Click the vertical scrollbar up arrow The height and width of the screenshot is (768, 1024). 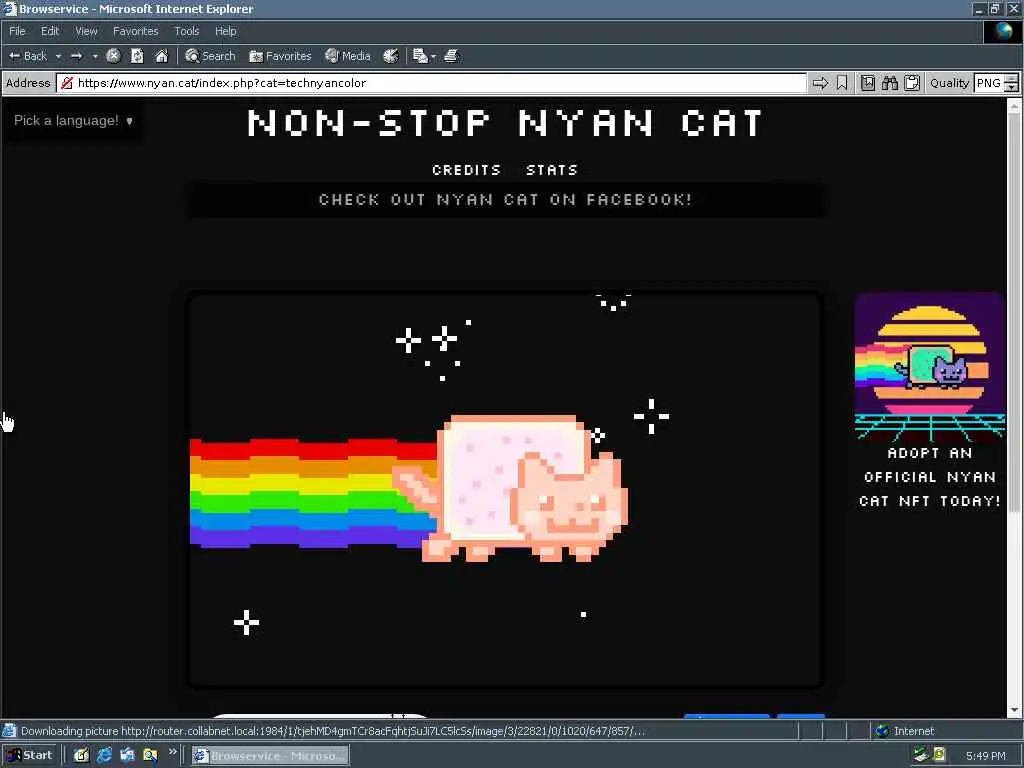(1014, 106)
